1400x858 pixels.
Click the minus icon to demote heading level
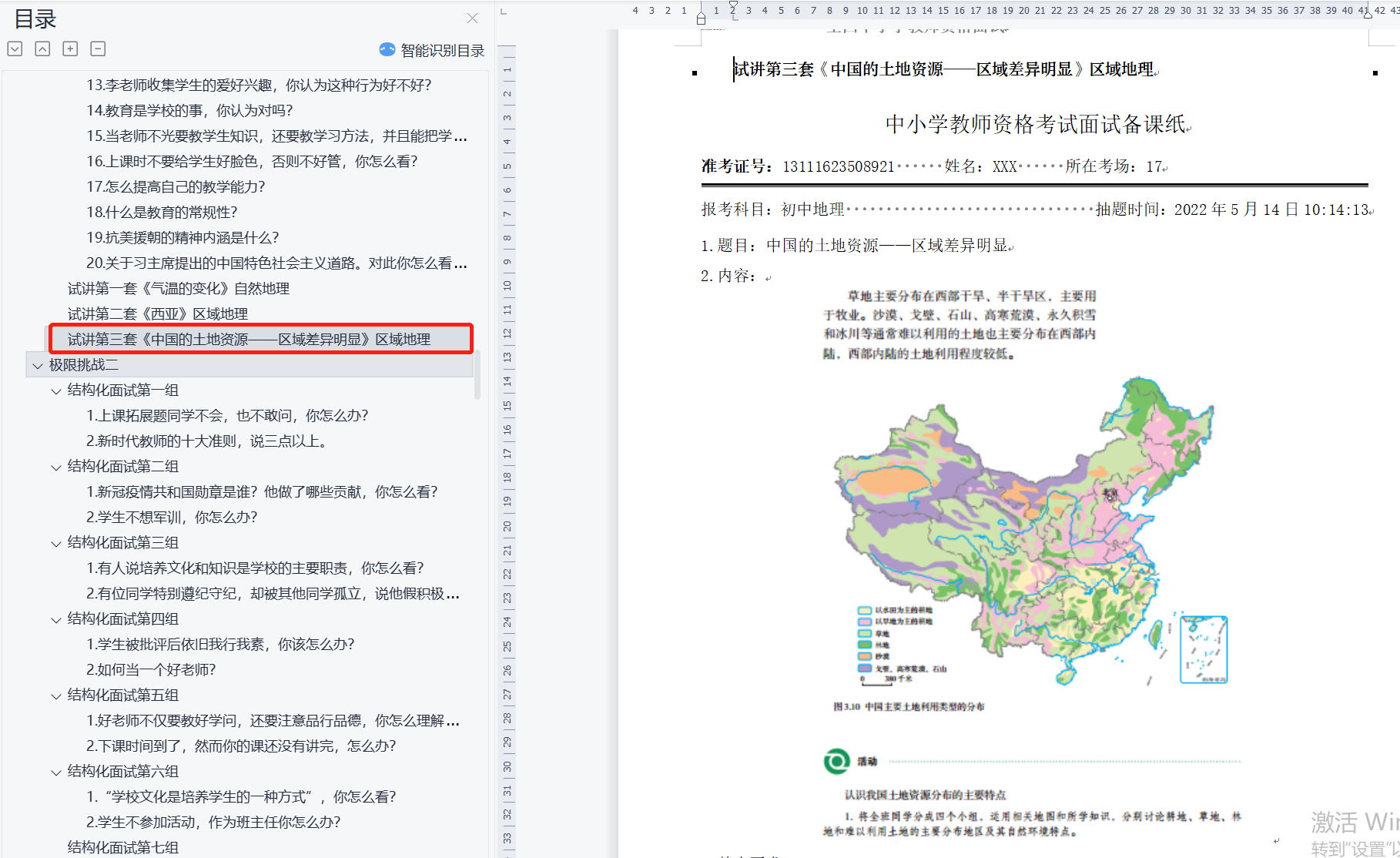point(98,49)
